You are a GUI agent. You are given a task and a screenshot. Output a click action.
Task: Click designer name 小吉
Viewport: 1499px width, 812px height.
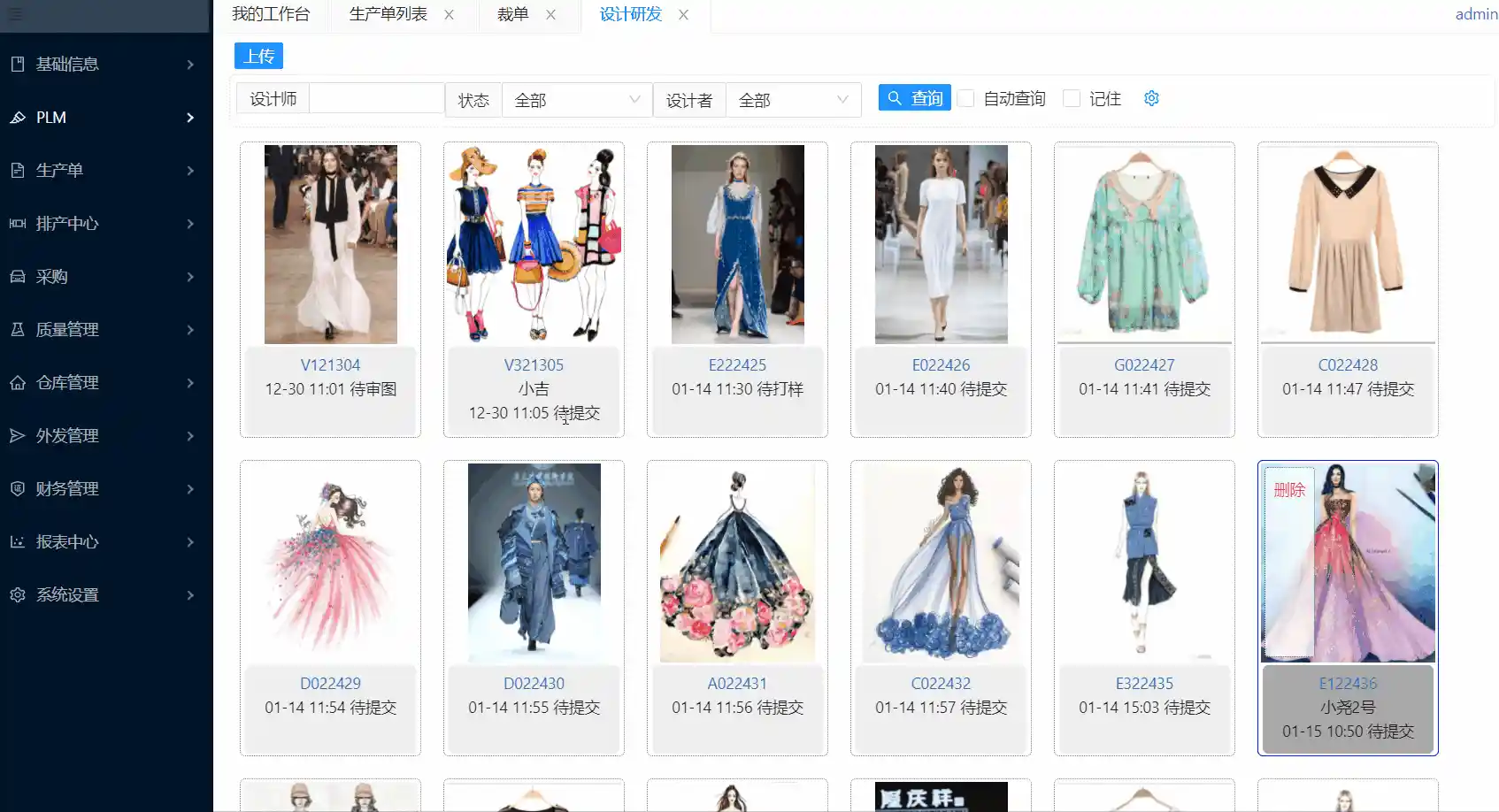tap(534, 388)
